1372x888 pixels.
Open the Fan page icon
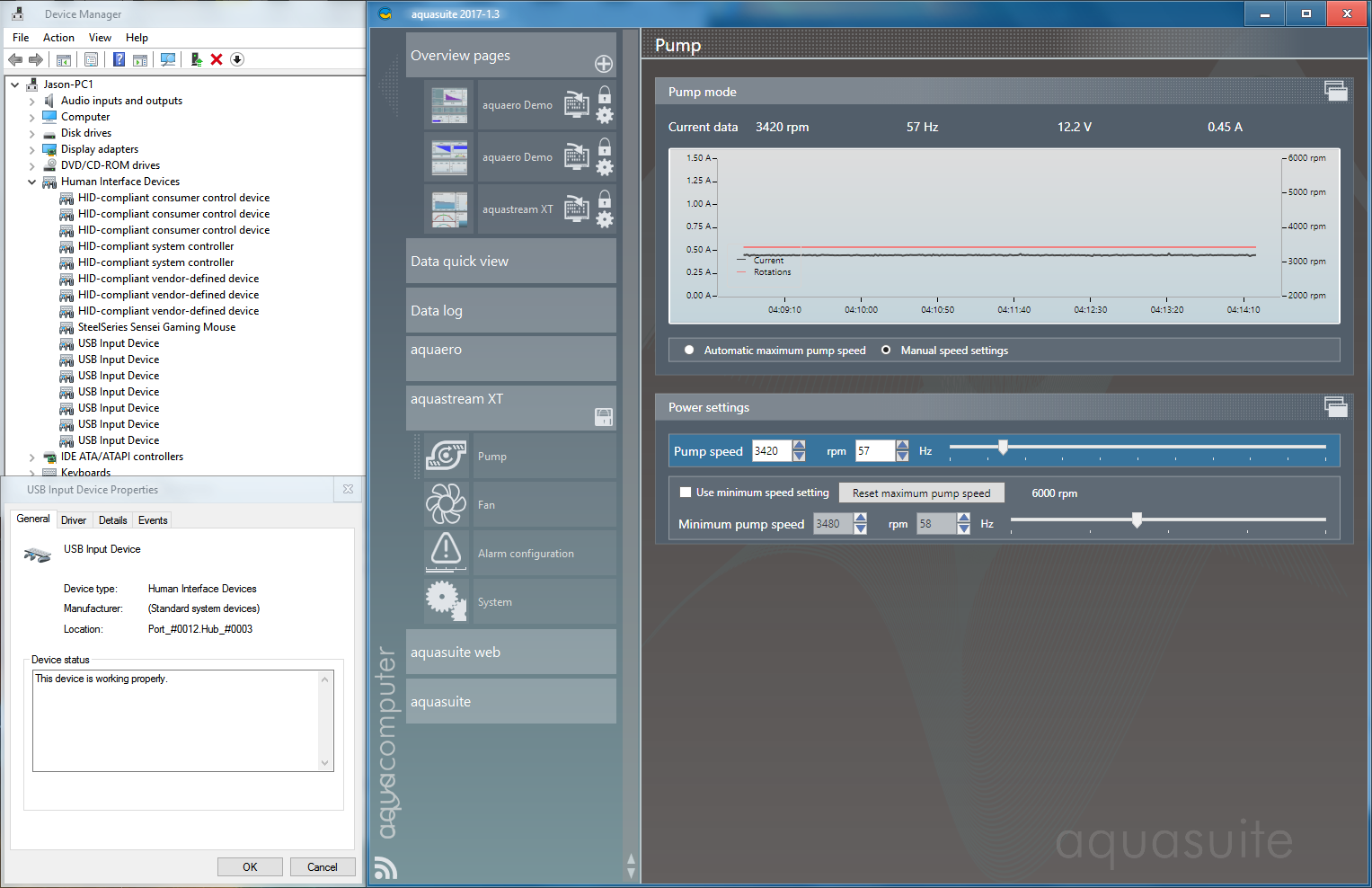(446, 504)
